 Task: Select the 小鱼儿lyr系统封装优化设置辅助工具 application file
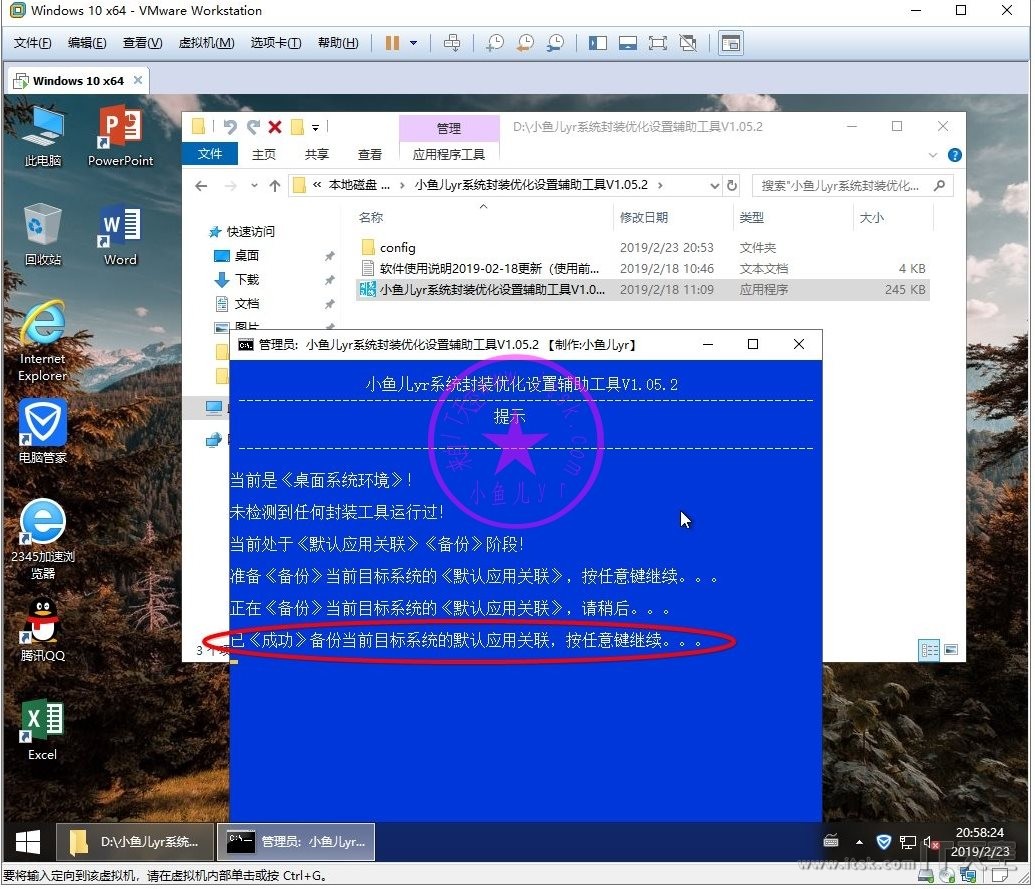point(643,290)
